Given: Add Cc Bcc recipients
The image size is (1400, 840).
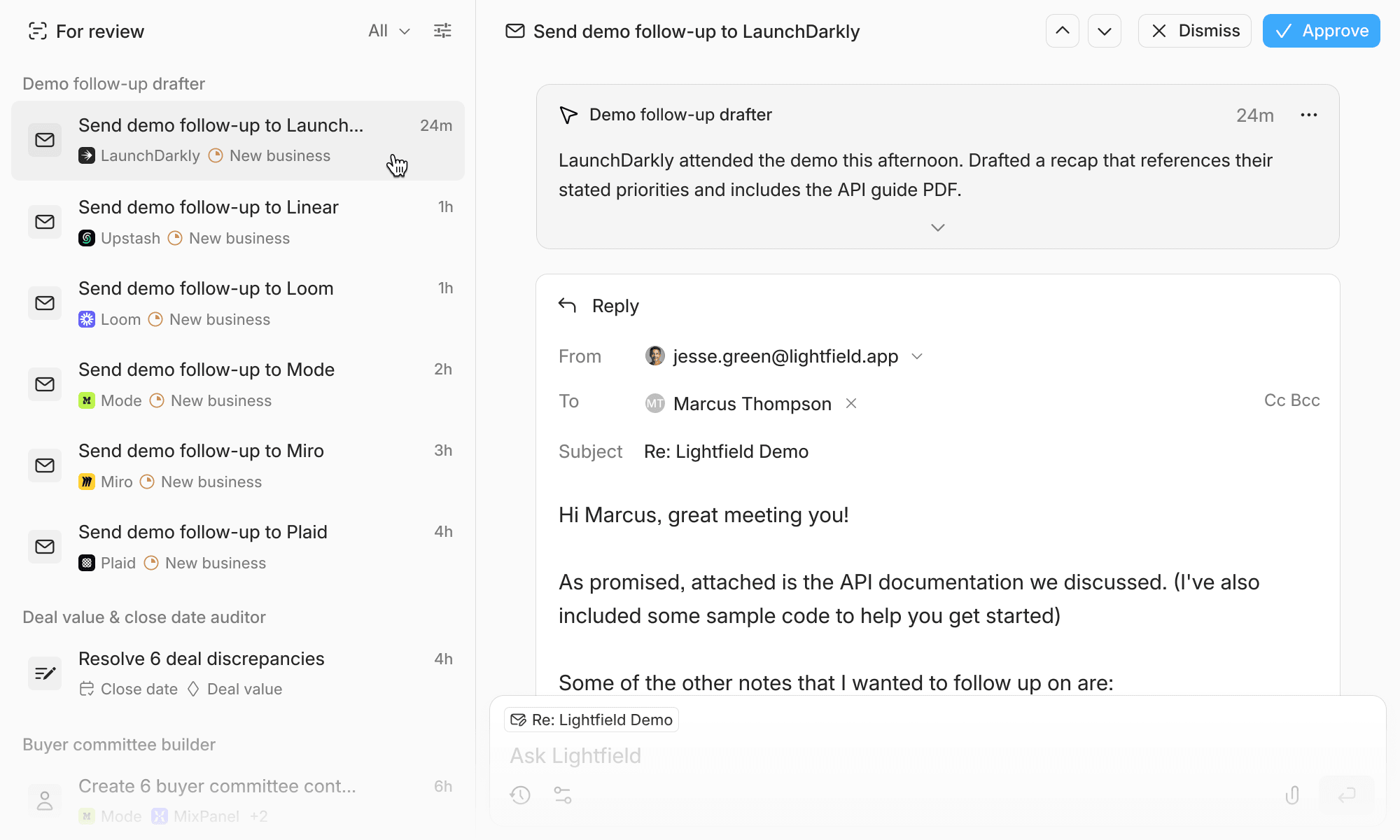Looking at the screenshot, I should click(1292, 400).
